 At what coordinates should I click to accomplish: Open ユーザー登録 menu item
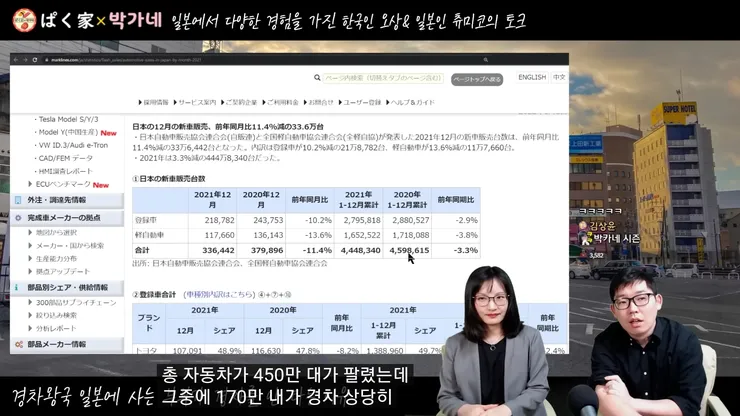360,102
